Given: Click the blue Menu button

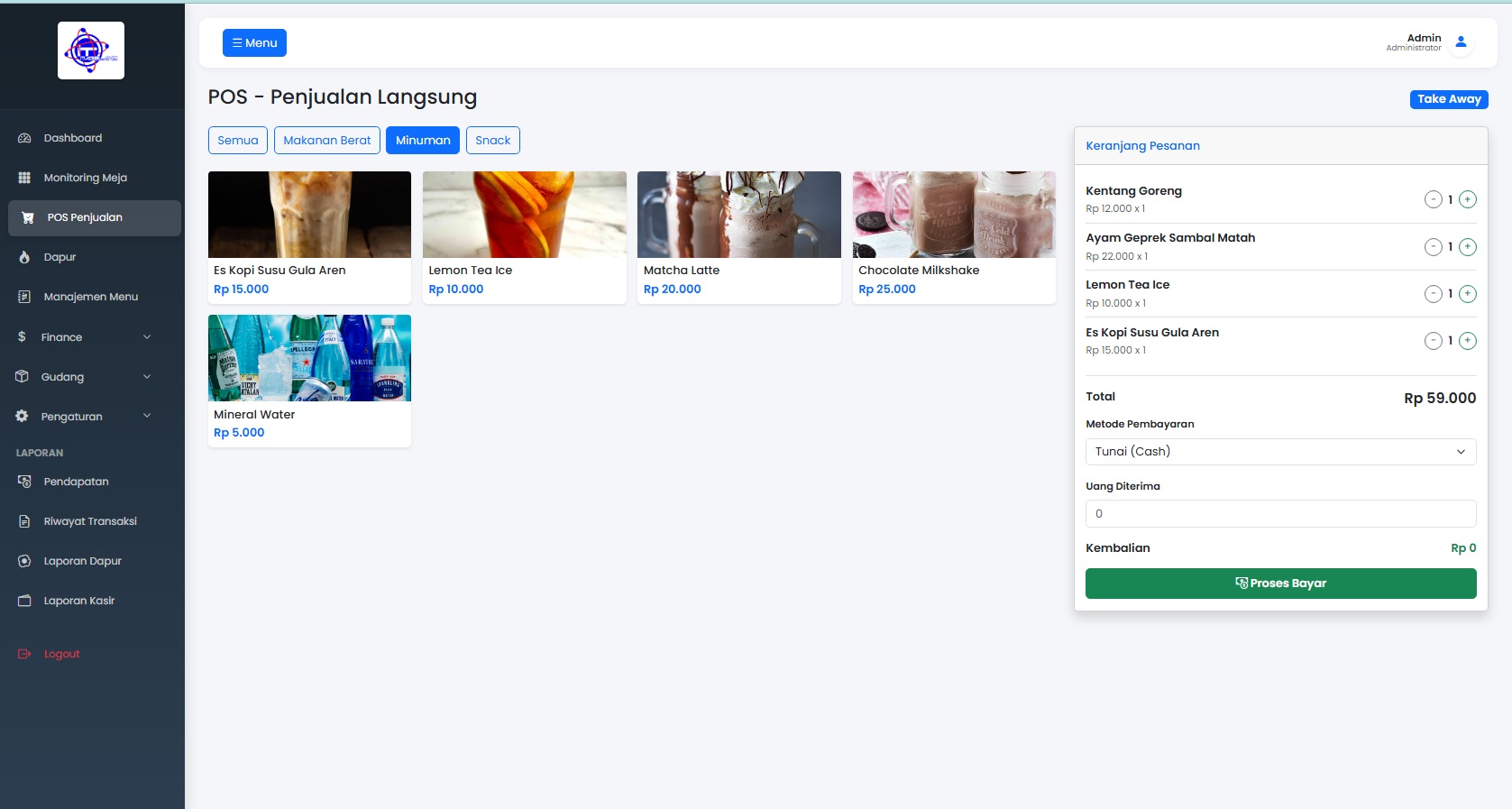Looking at the screenshot, I should (254, 42).
